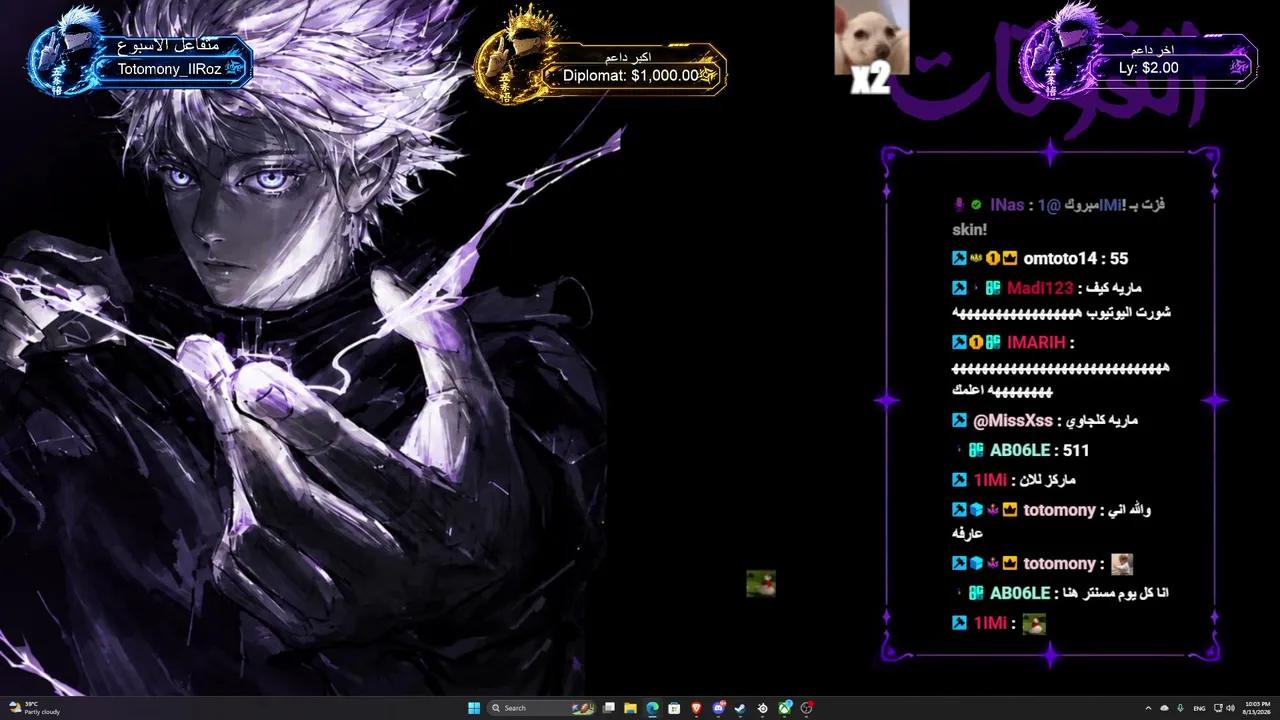Show hidden system tray icons
1280x720 pixels.
point(1149,708)
